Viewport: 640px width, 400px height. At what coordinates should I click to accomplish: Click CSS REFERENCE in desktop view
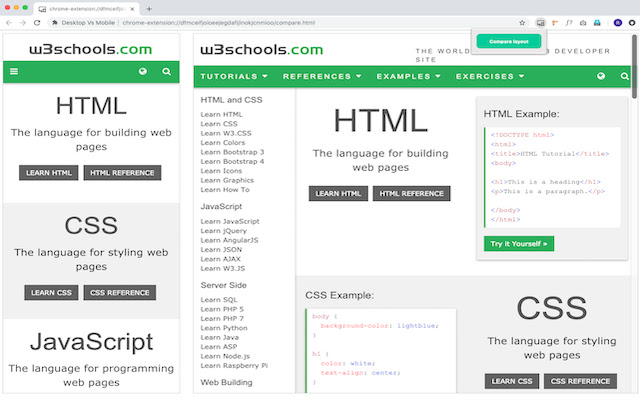[580, 381]
